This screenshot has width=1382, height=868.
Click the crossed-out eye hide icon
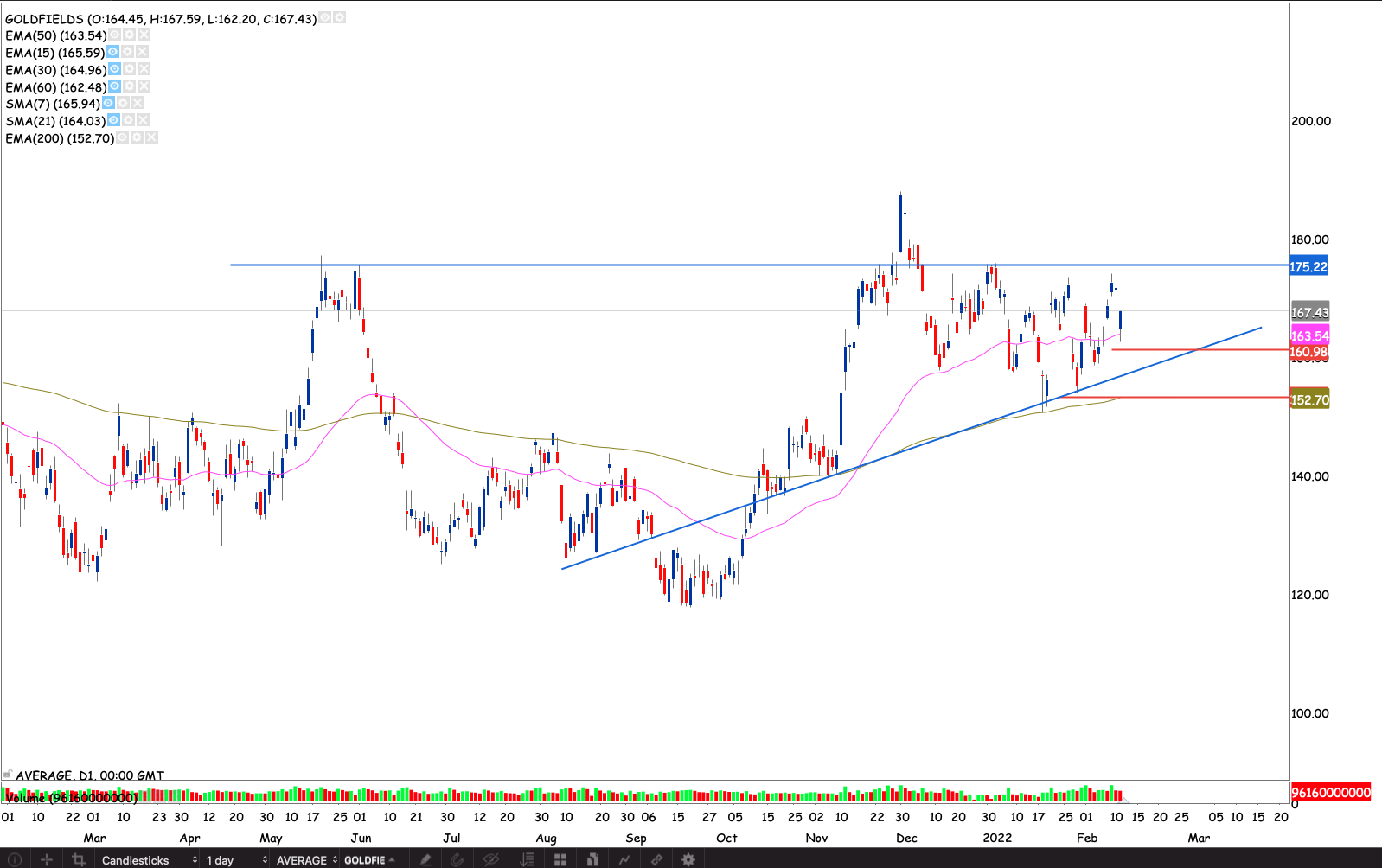[x=491, y=859]
